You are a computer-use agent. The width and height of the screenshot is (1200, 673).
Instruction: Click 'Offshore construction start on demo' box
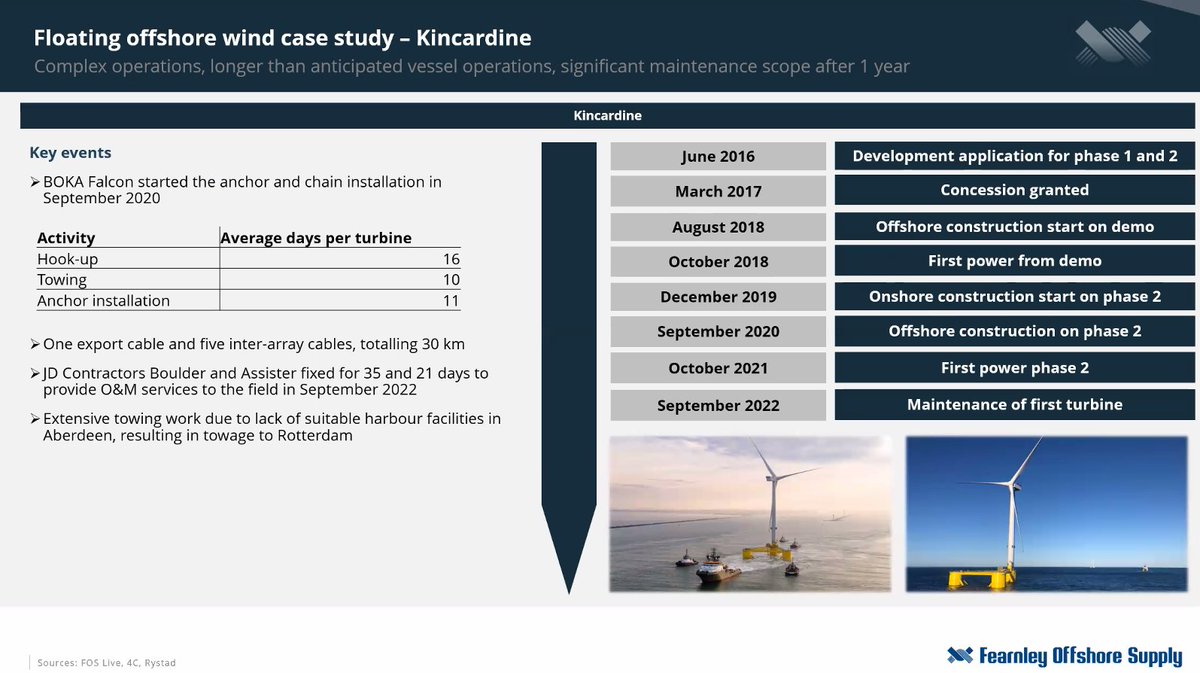[x=1014, y=226]
